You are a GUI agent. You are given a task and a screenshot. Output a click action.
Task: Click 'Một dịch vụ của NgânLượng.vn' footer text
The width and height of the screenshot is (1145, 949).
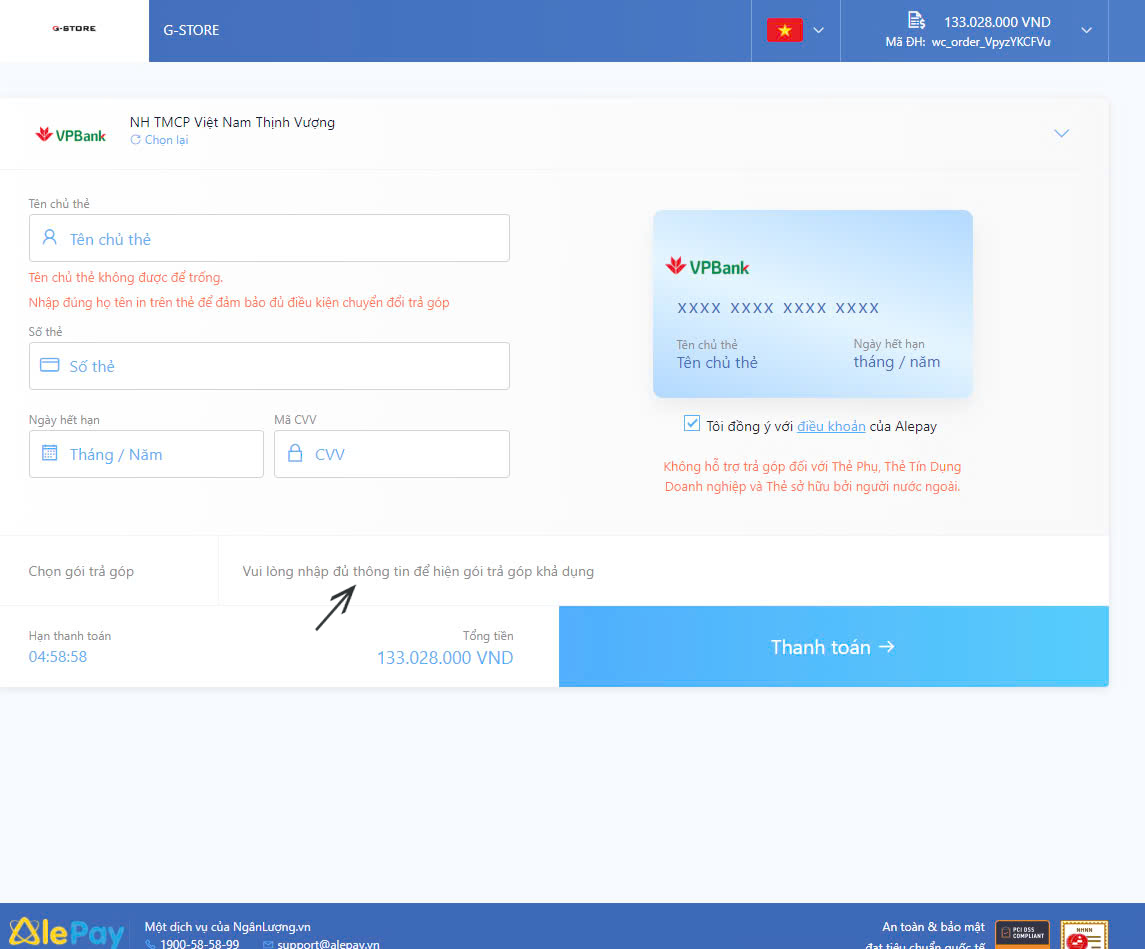click(x=228, y=926)
